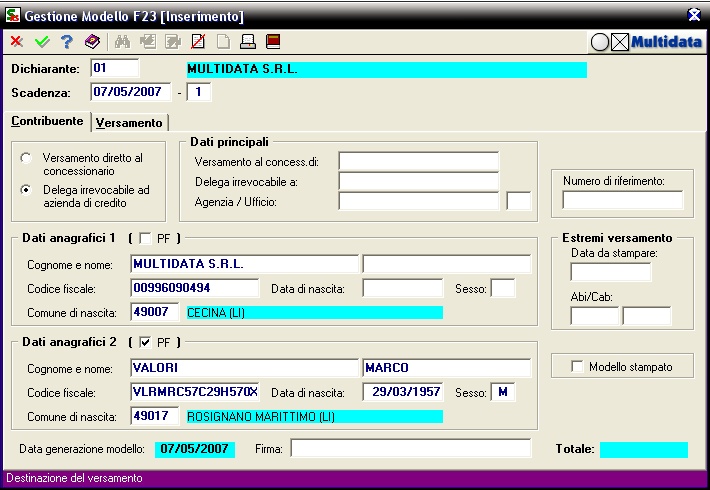Click the crossed box icon beside Multidata
This screenshot has height=490, width=710.
tap(620, 43)
